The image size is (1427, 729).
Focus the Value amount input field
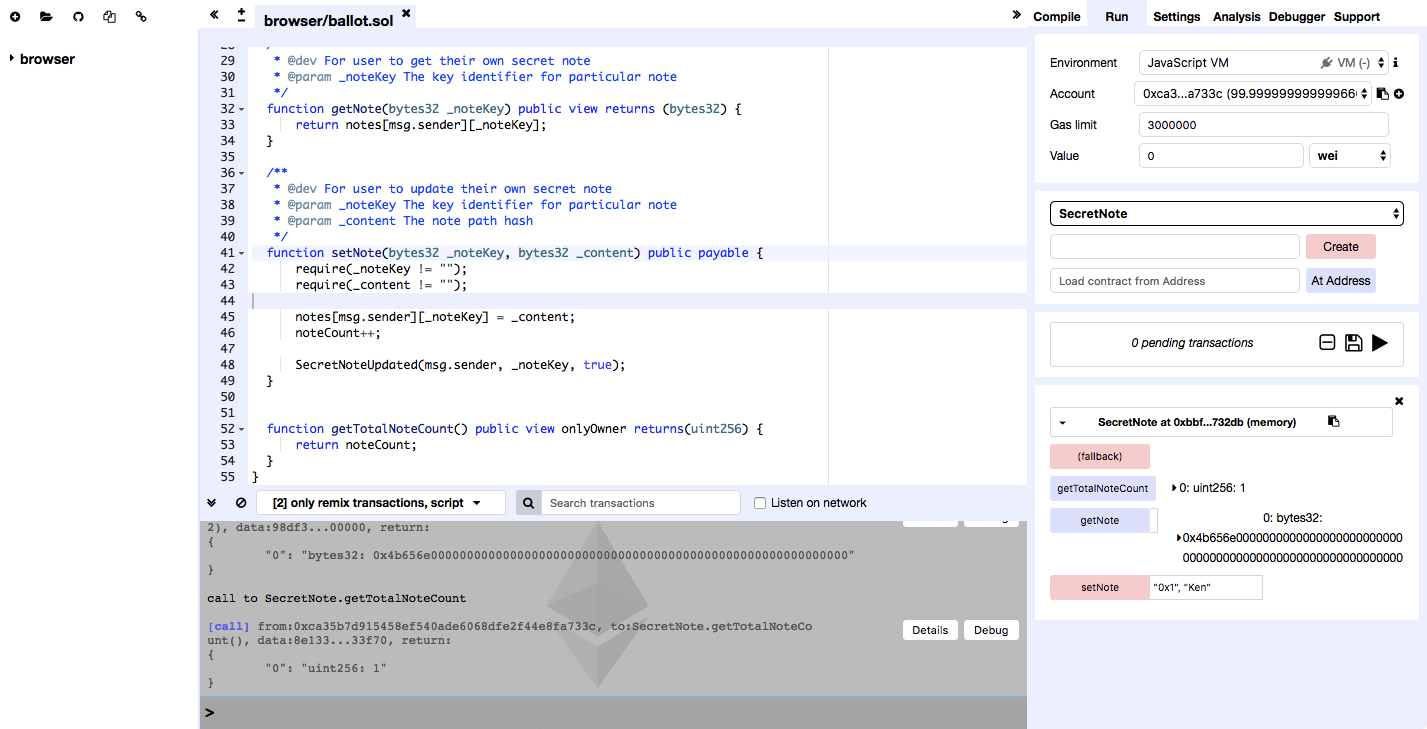[x=1220, y=156]
